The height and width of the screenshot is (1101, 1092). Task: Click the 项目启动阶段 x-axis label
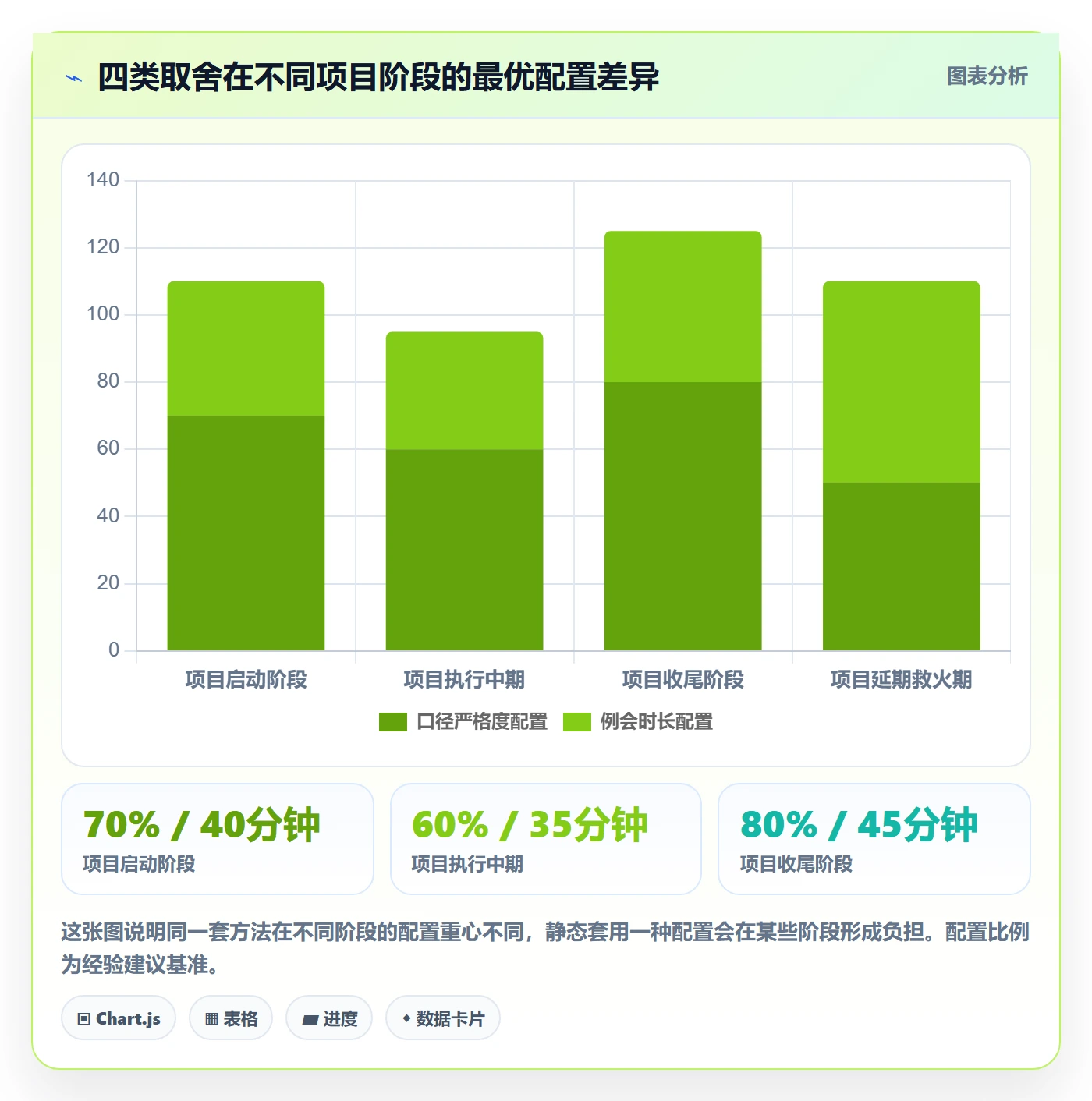coord(246,680)
